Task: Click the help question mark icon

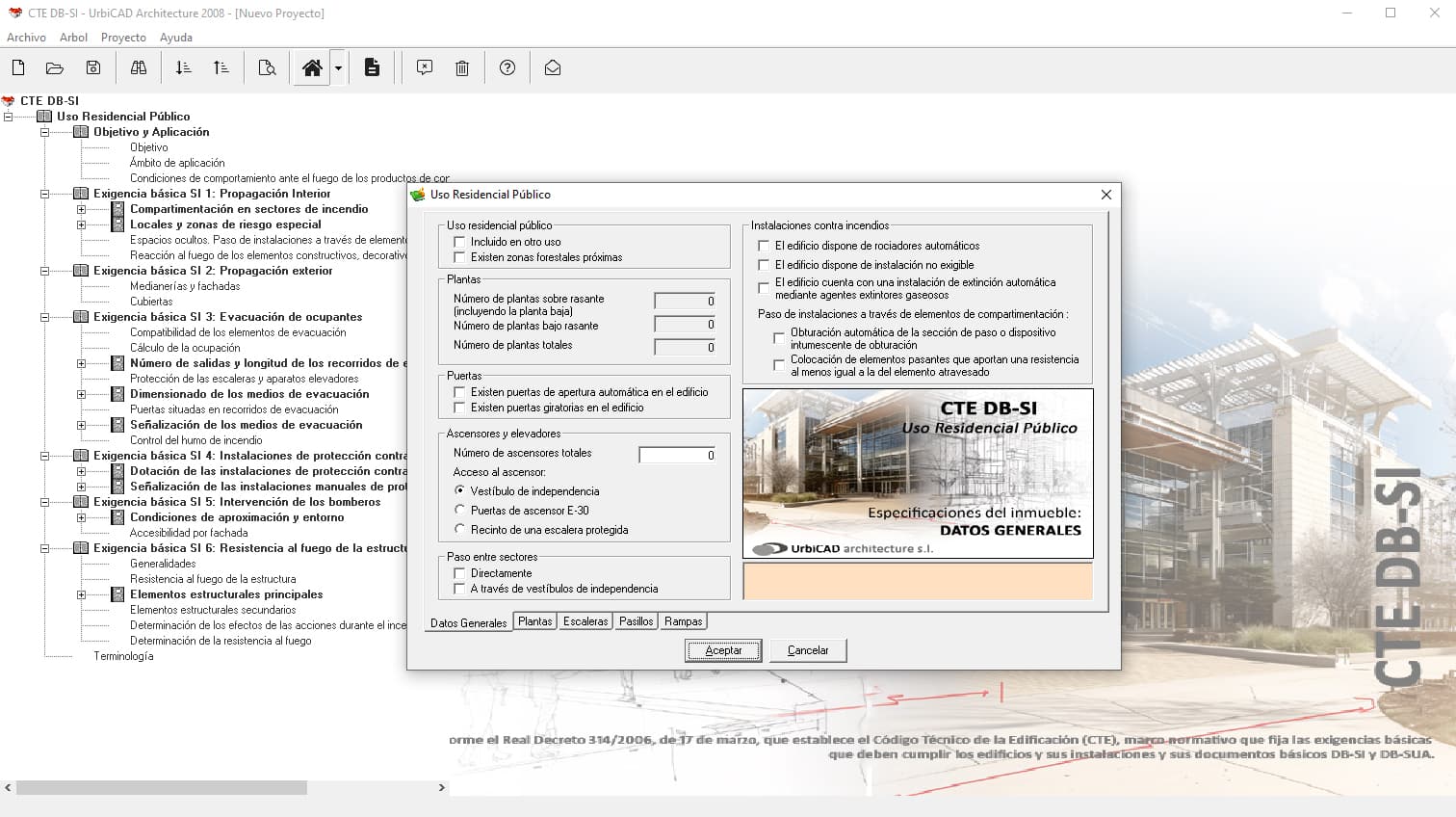Action: (507, 67)
